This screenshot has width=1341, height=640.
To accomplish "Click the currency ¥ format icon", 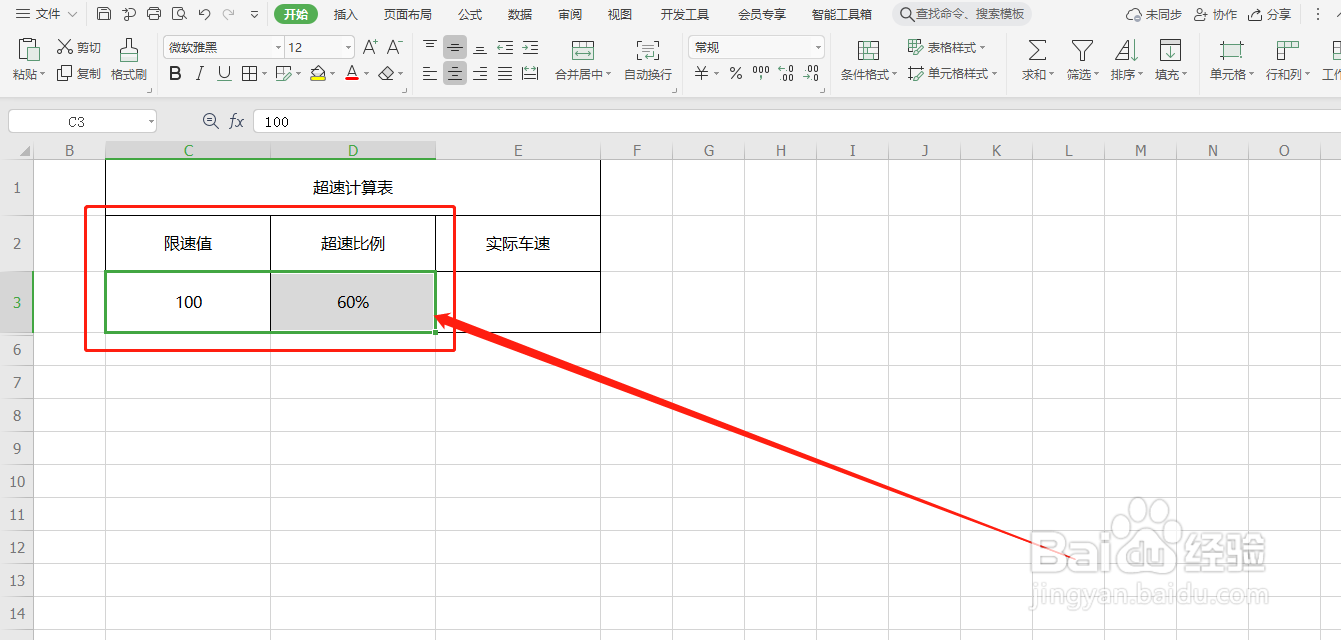I will pyautogui.click(x=702, y=73).
